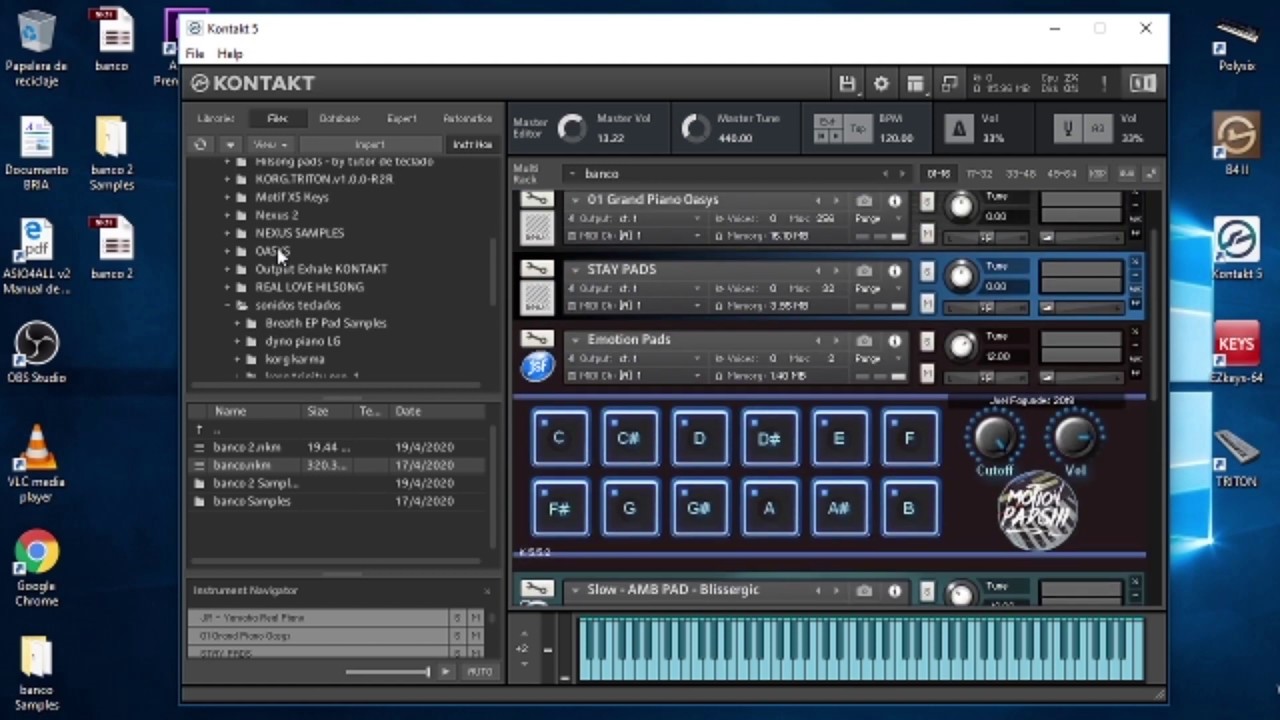Adjust the Master Vol knob

pos(572,128)
